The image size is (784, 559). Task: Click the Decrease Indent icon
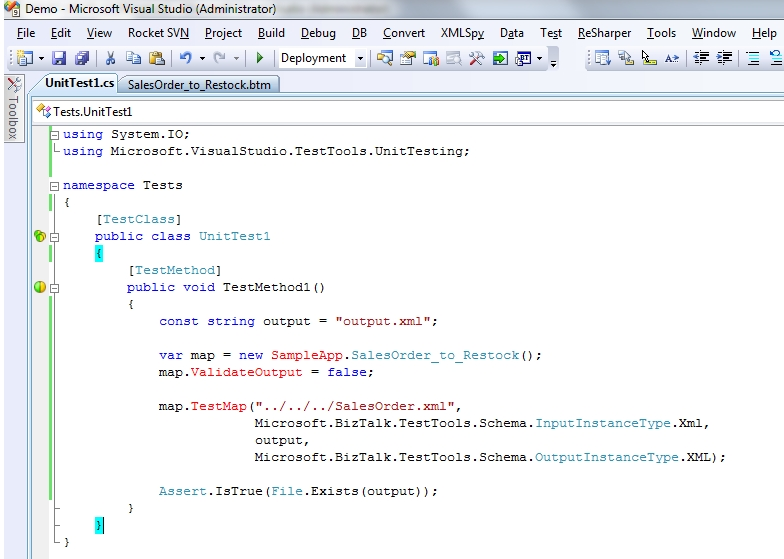point(701,58)
